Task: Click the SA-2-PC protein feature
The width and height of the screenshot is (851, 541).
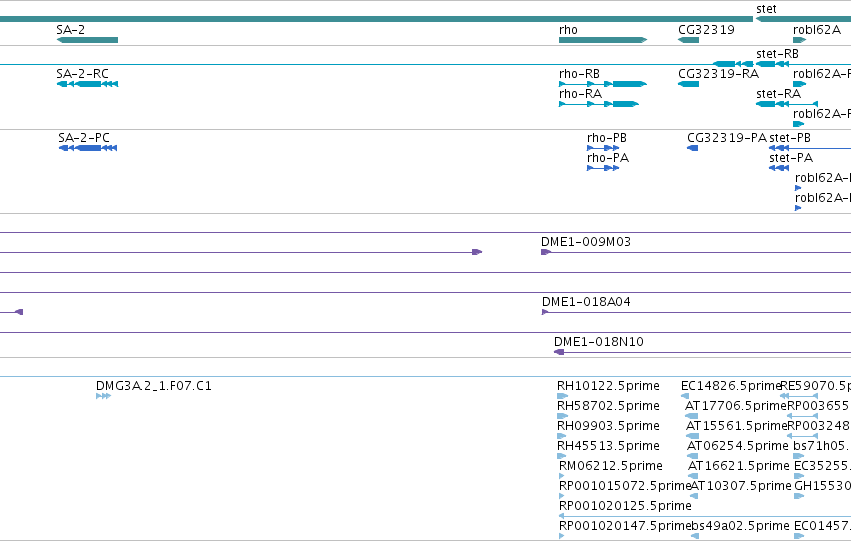Action: [x=88, y=148]
